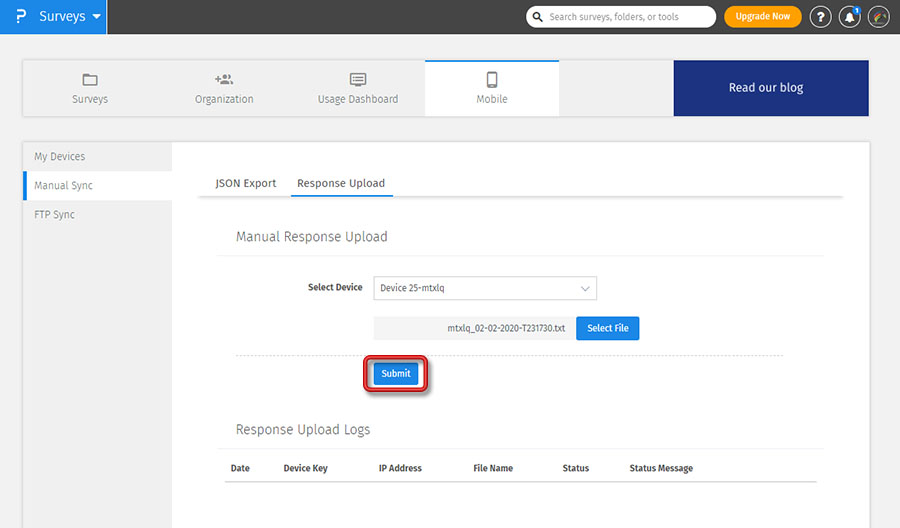Select Manual Sync in sidebar
The image size is (900, 528).
click(x=63, y=185)
